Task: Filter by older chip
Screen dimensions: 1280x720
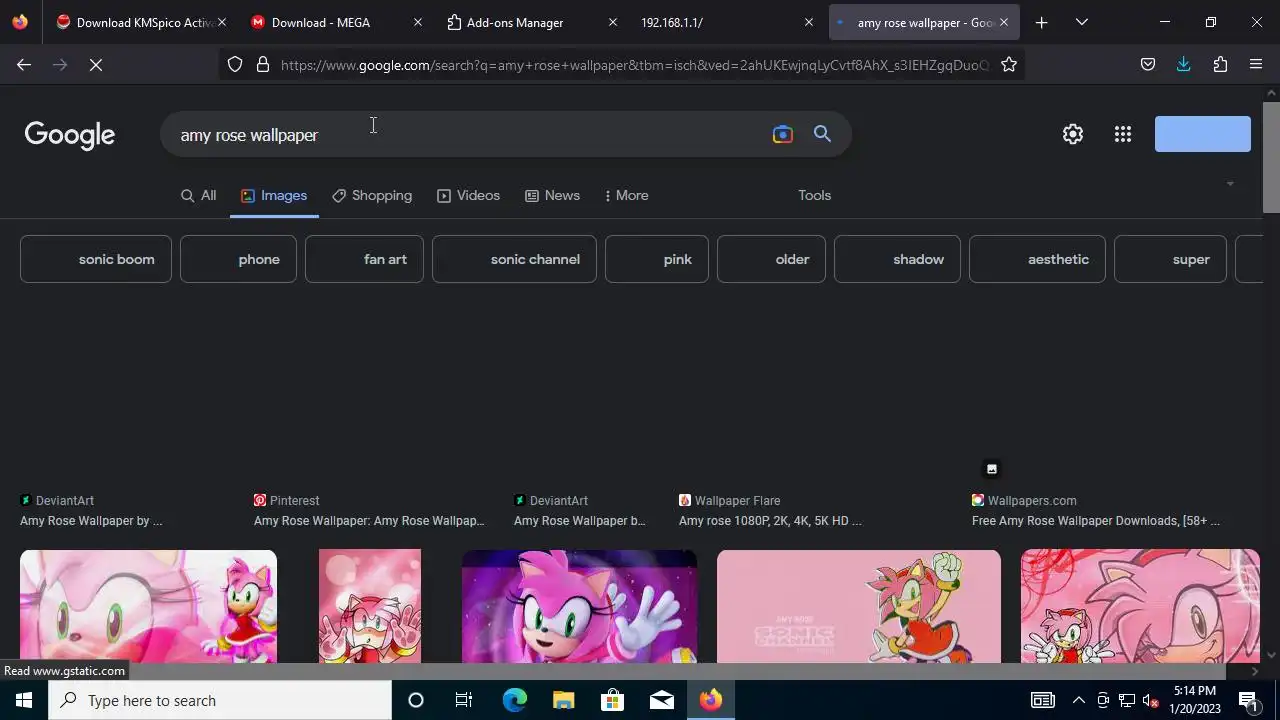Action: click(771, 259)
